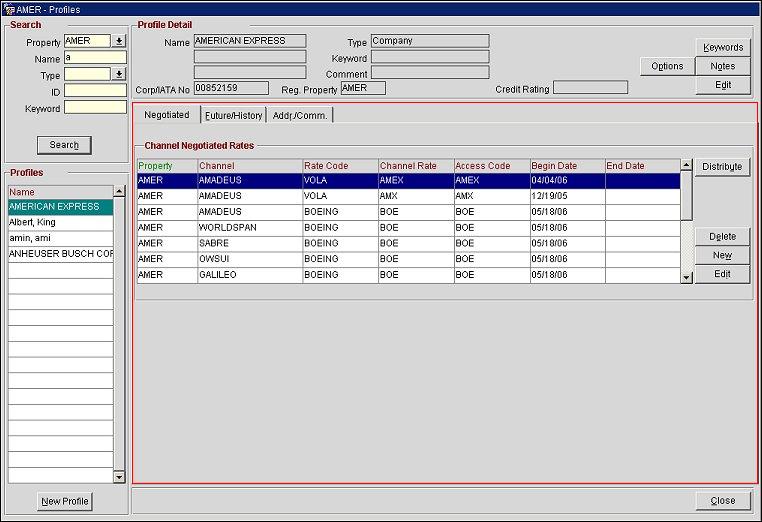
Task: Close the Profiles window
Action: [722, 500]
